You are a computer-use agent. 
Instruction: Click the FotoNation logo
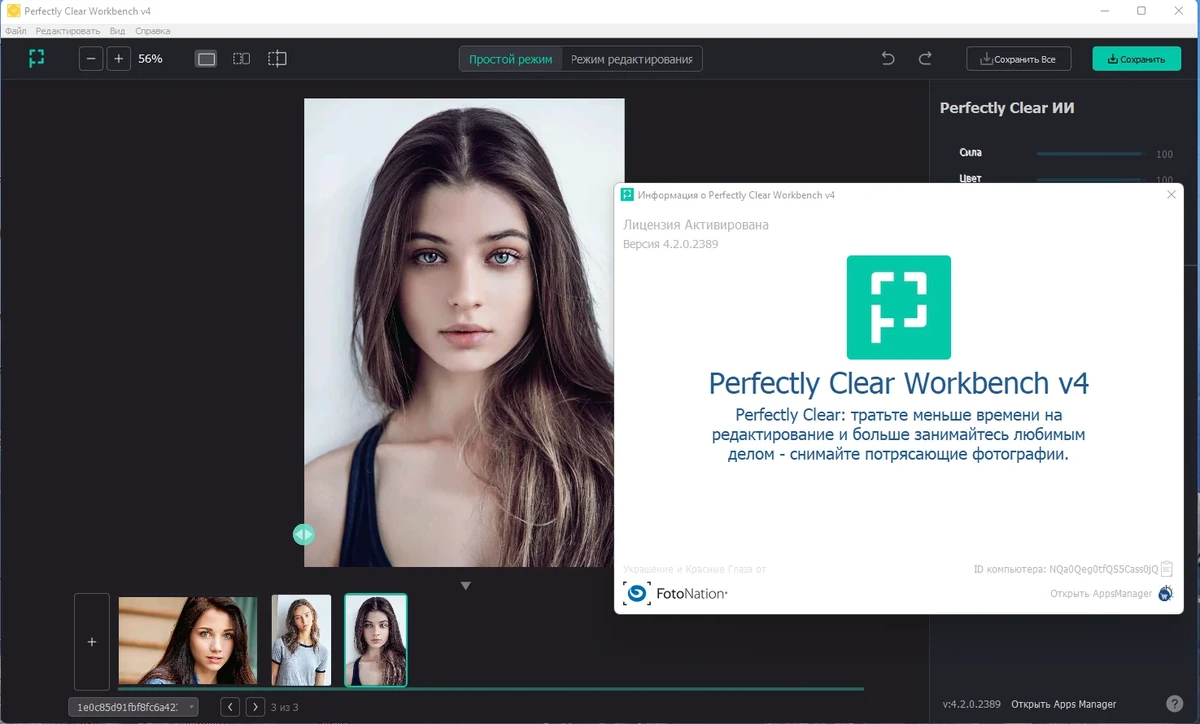coord(675,594)
